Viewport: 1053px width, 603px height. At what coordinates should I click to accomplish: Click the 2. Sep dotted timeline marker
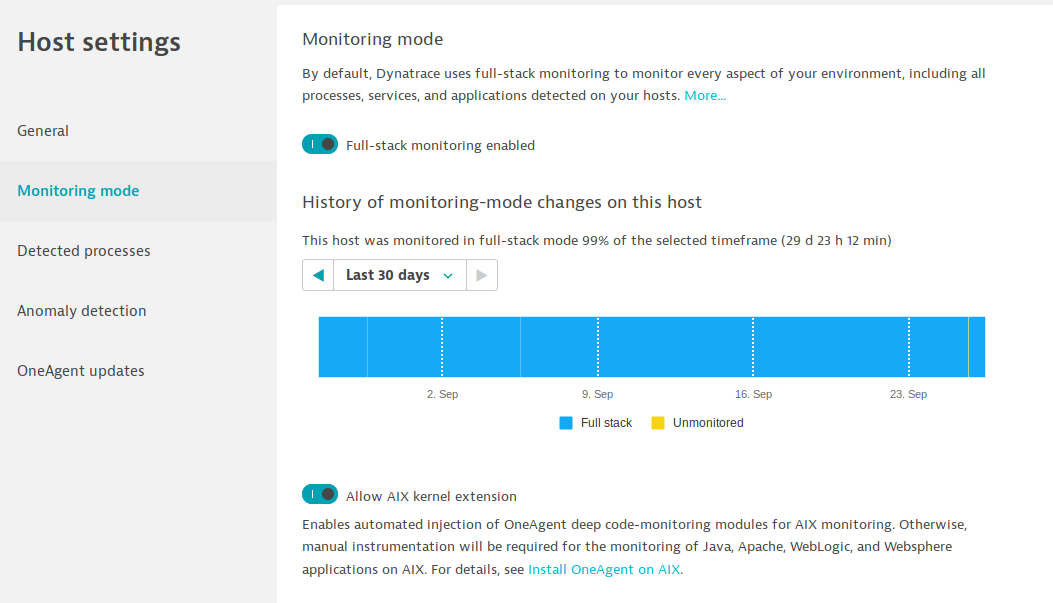[x=442, y=347]
